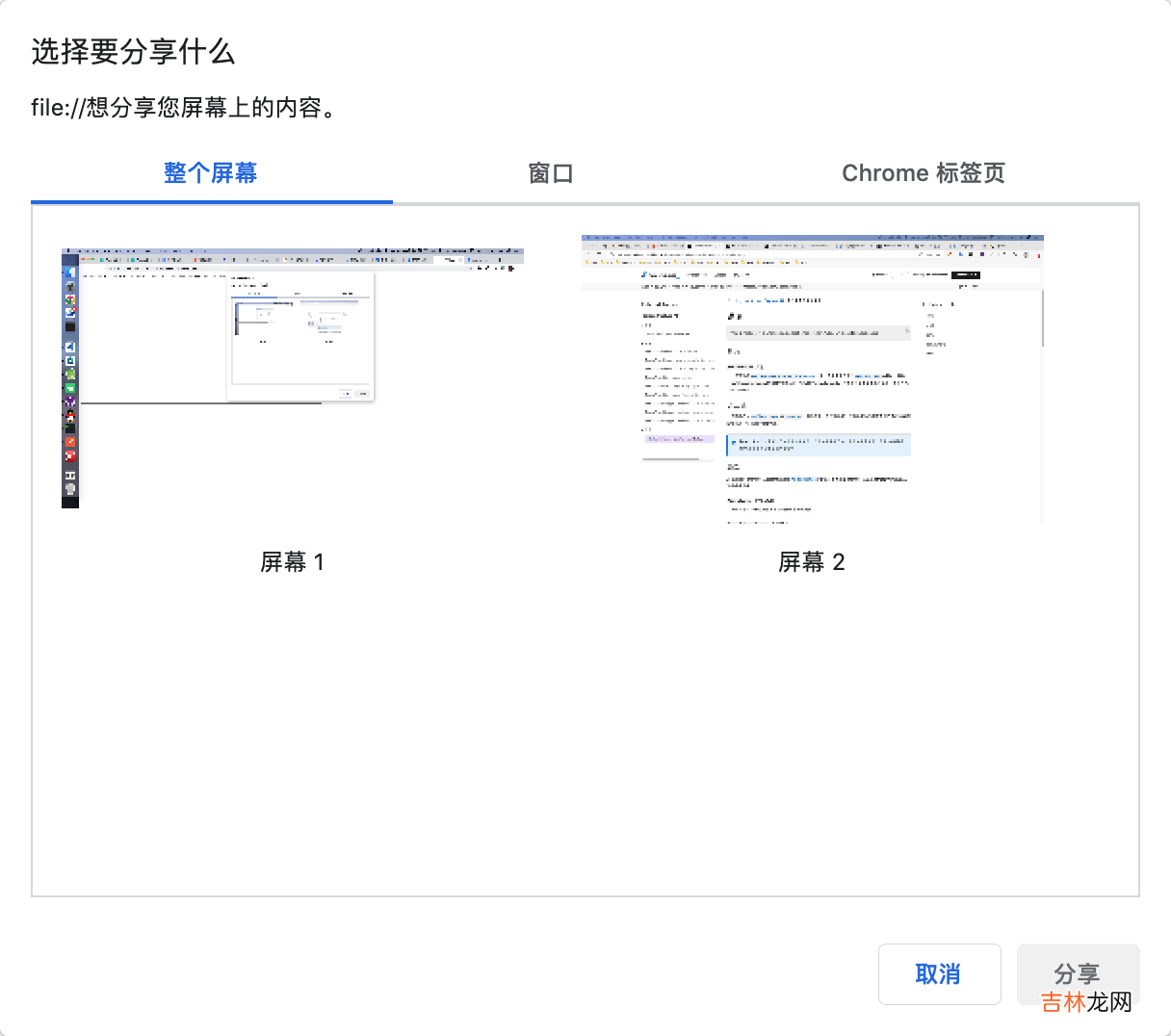Choose the 屏幕 2 preview thumbnail
The width and height of the screenshot is (1171, 1036).
click(812, 378)
